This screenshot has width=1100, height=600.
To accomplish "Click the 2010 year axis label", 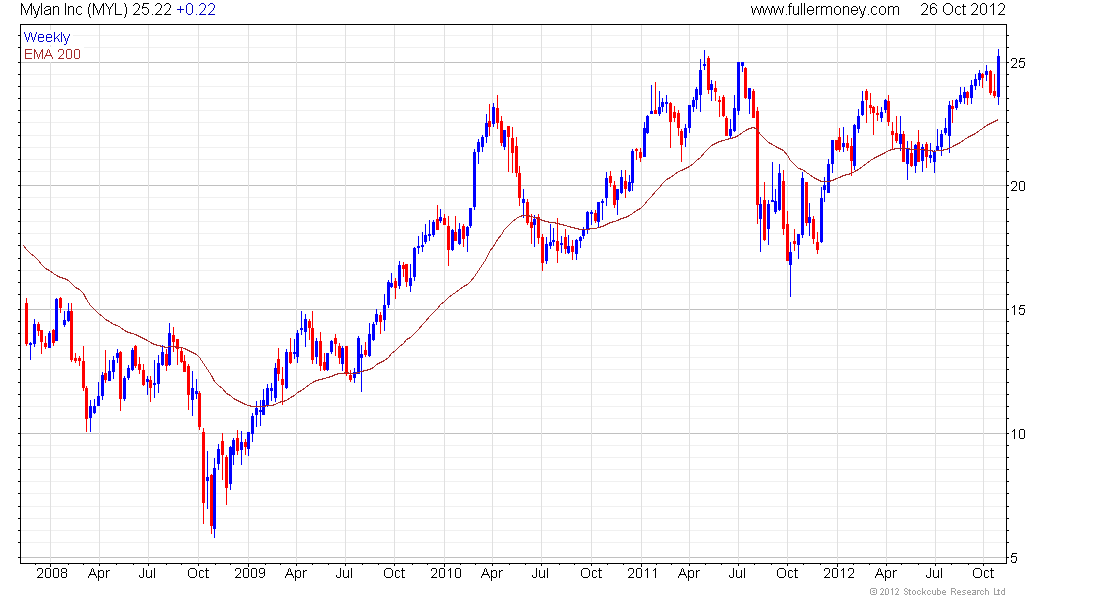I will tap(446, 573).
